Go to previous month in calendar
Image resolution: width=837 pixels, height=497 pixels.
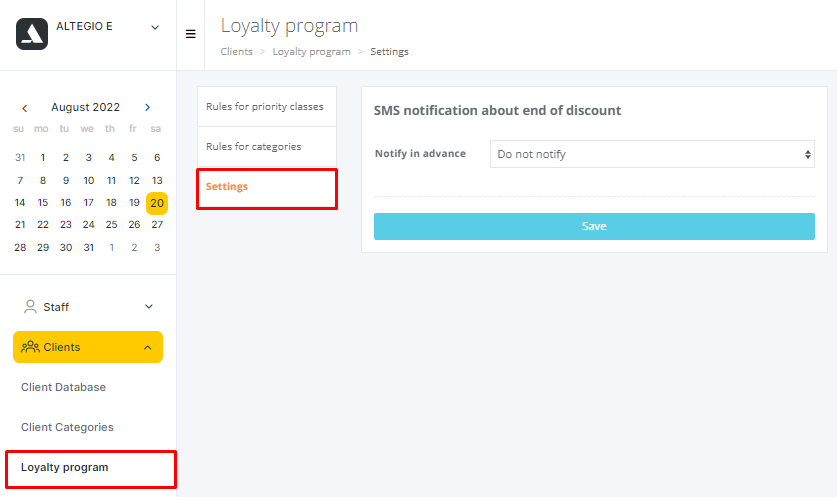(25, 108)
